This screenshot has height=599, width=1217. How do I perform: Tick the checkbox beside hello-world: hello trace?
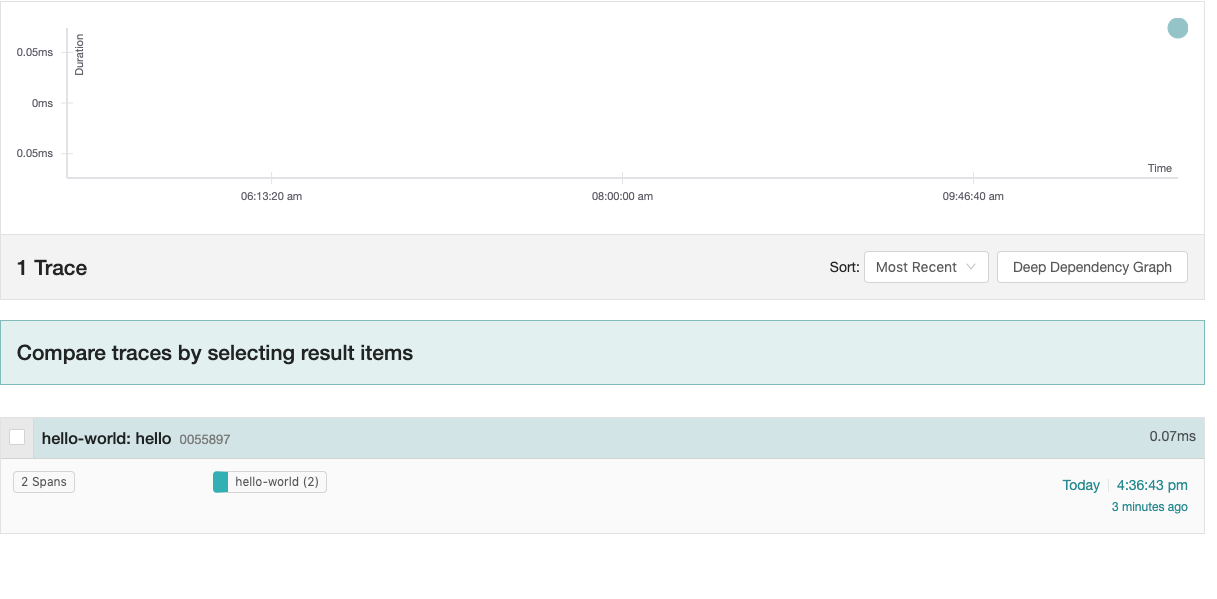(x=17, y=437)
